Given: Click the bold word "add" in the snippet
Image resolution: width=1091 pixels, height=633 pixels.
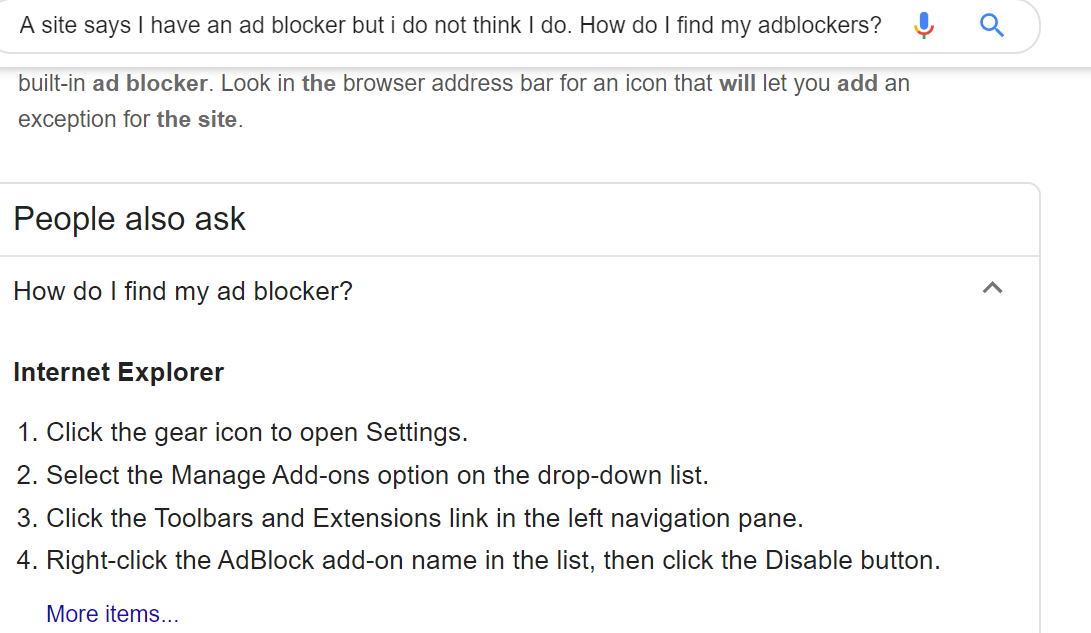Looking at the screenshot, I should point(857,82).
